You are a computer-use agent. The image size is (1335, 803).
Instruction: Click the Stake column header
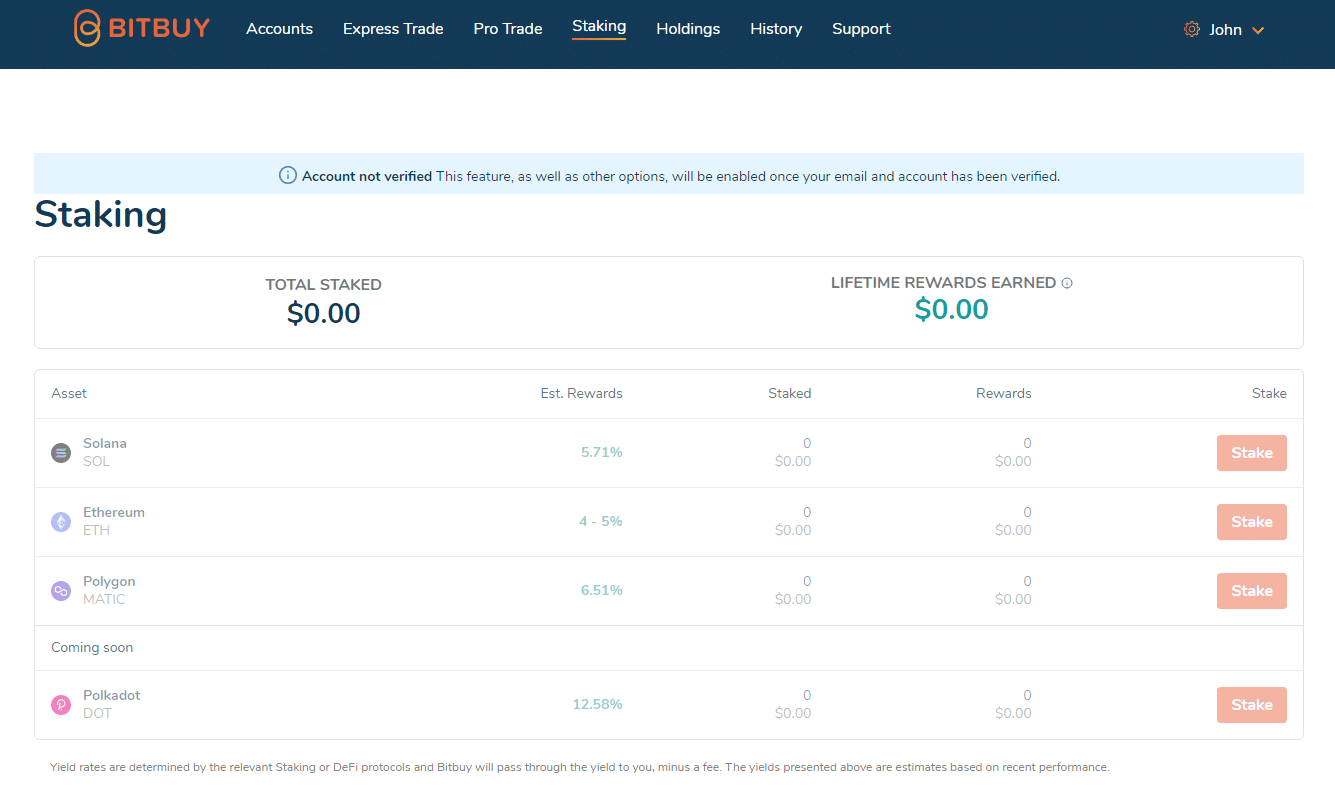pyautogui.click(x=1269, y=394)
